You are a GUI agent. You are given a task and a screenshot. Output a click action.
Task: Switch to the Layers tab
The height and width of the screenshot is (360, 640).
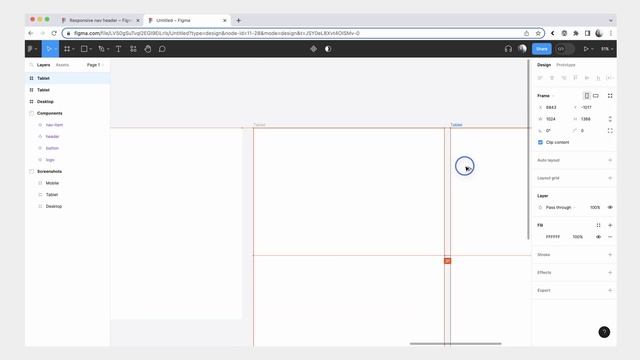tap(43, 65)
